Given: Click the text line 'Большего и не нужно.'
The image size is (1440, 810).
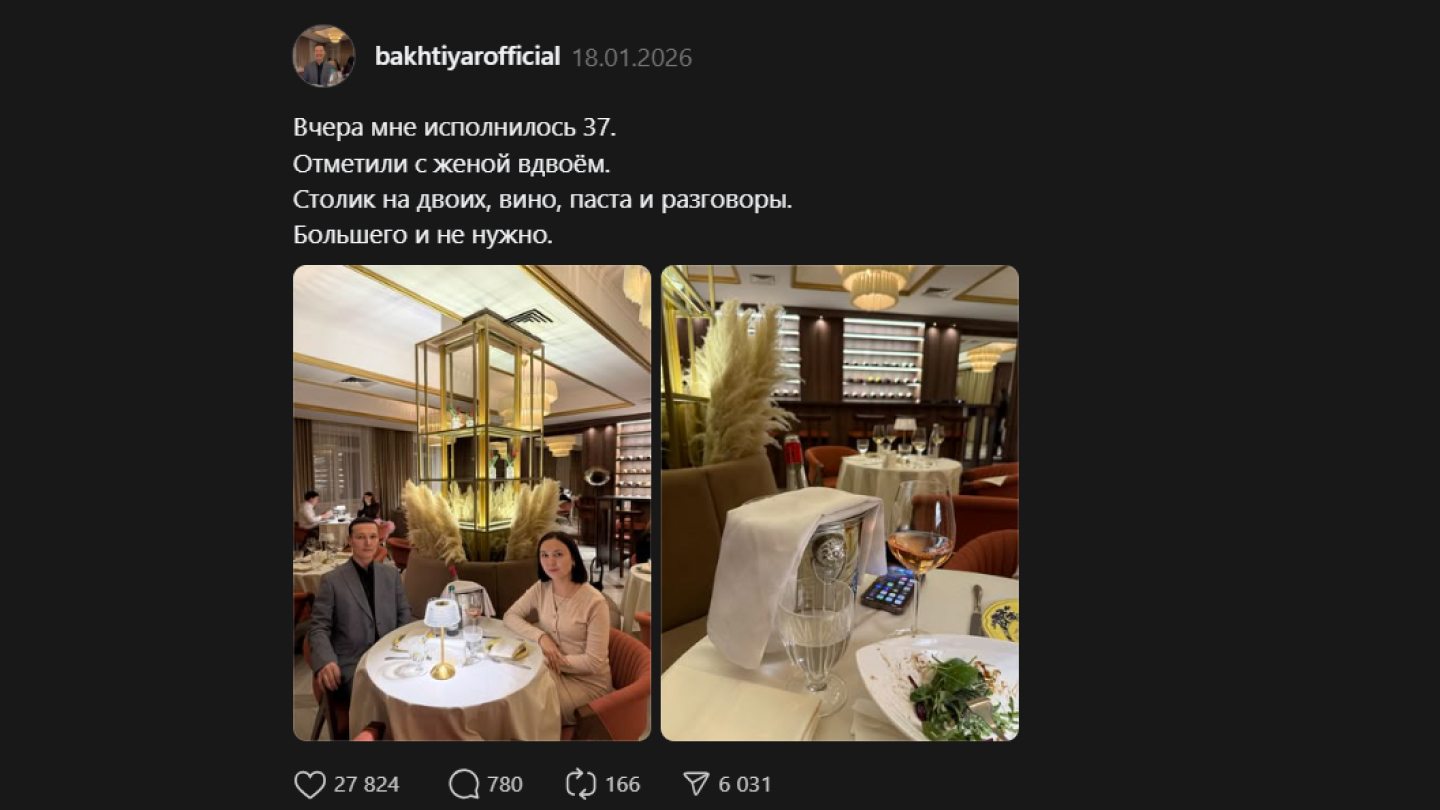Looking at the screenshot, I should (x=423, y=236).
